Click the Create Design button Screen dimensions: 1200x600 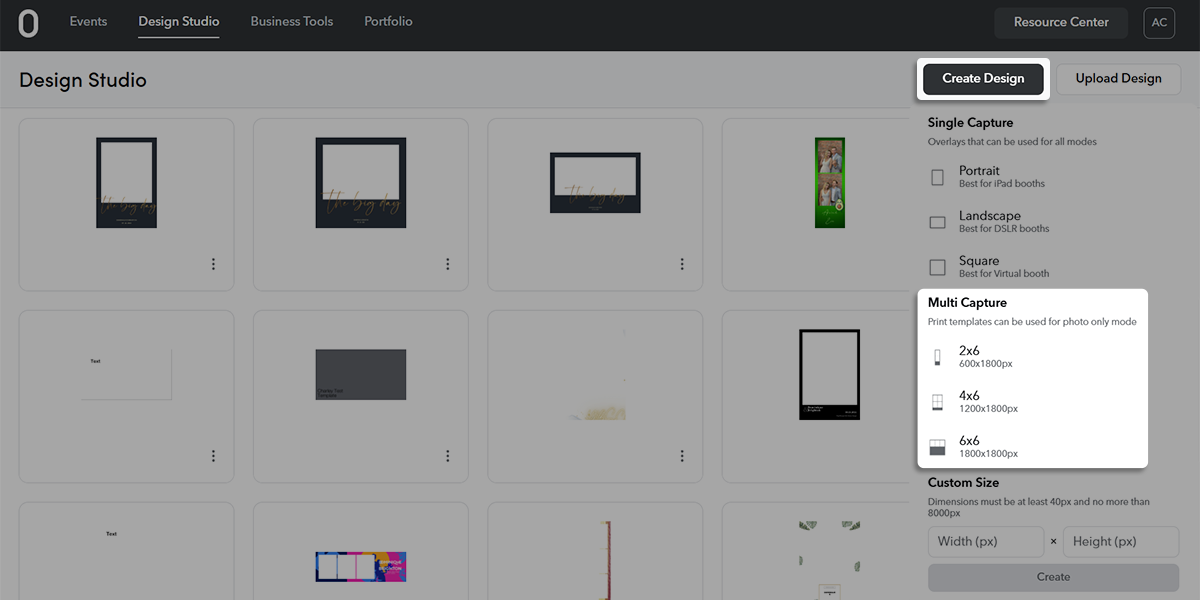[982, 78]
